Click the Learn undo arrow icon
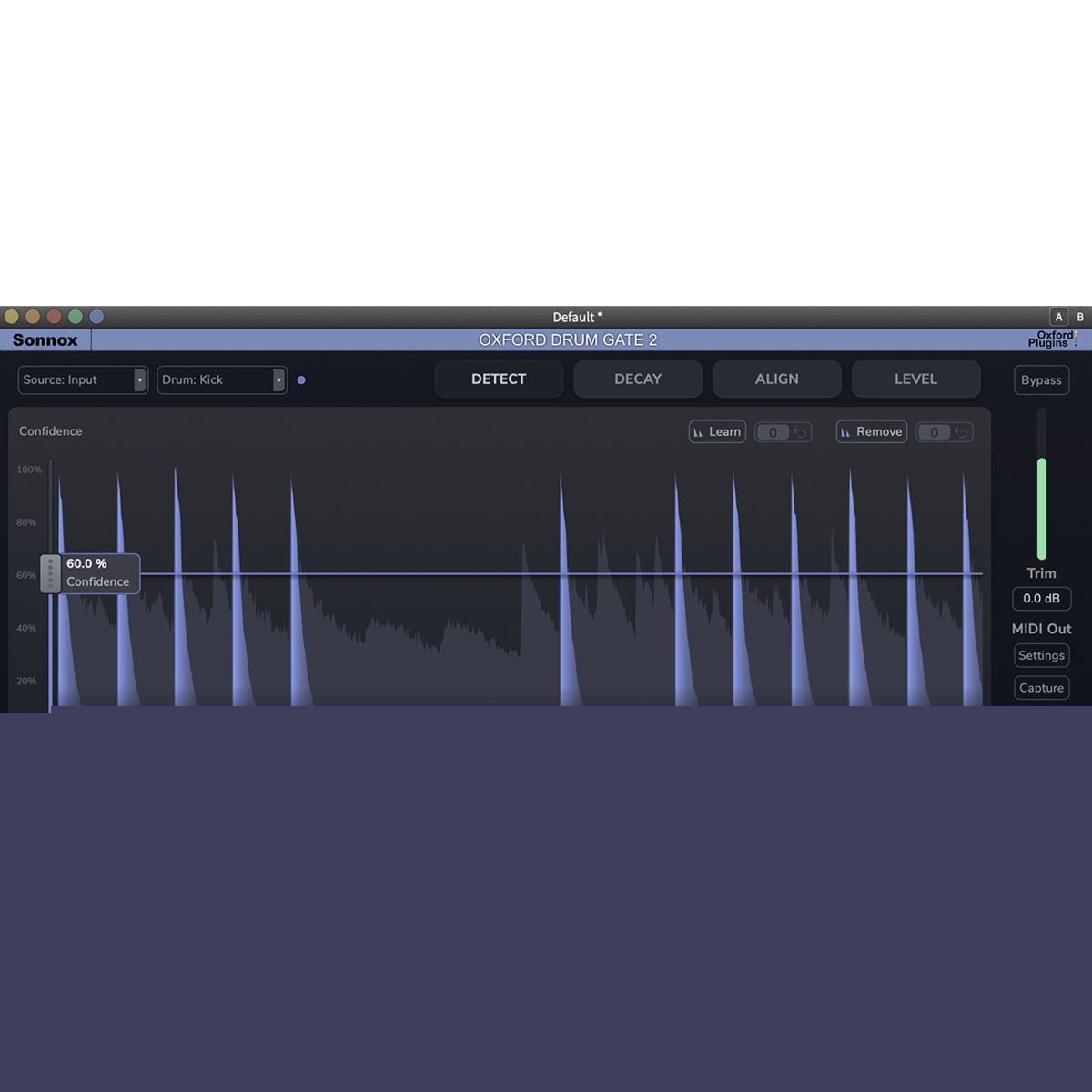Screen dimensions: 1092x1092 click(x=800, y=432)
